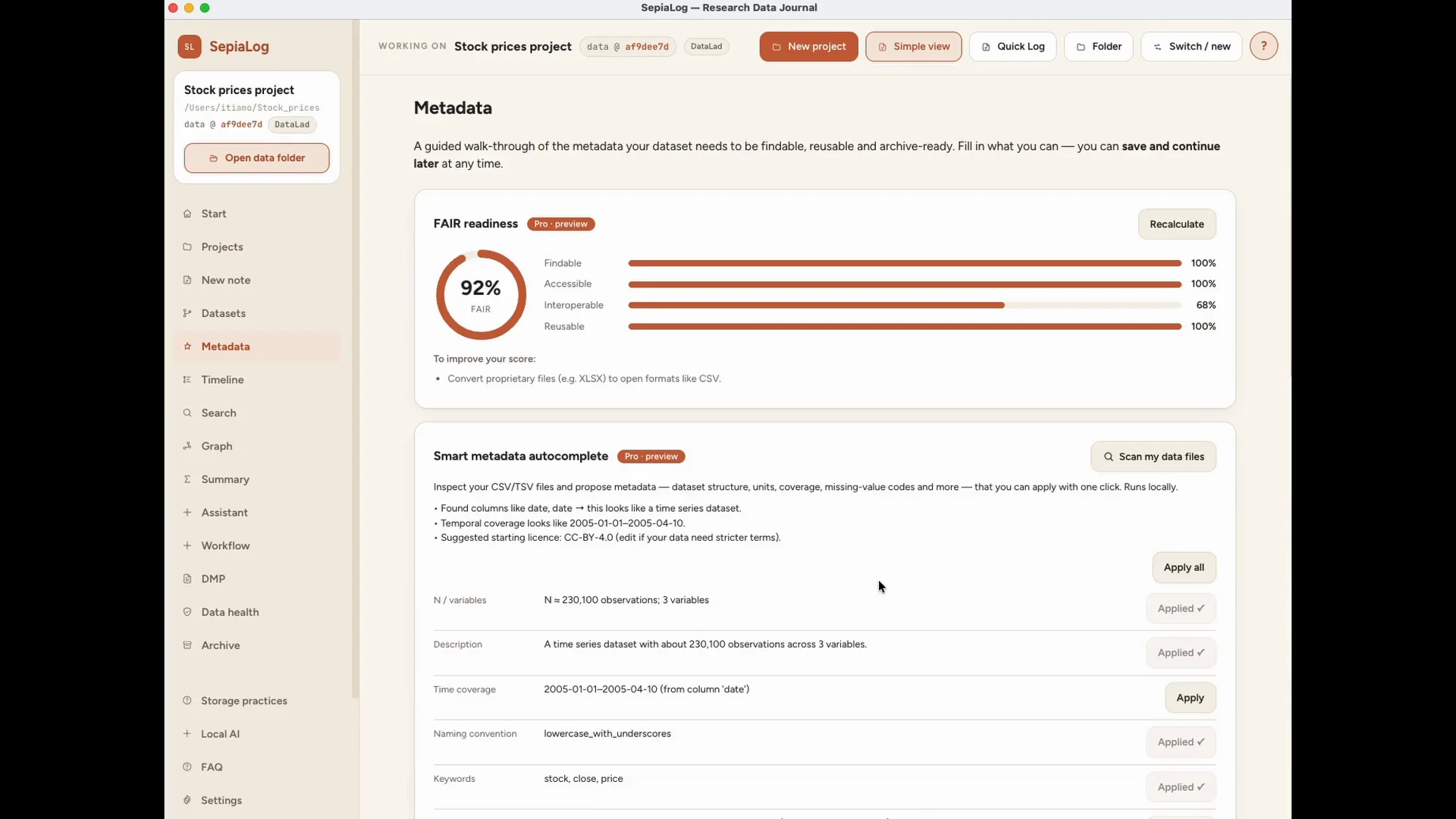Screen dimensions: 1456x819
Task: Click the magnifier icon on Scan my data files
Action: 1109,457
